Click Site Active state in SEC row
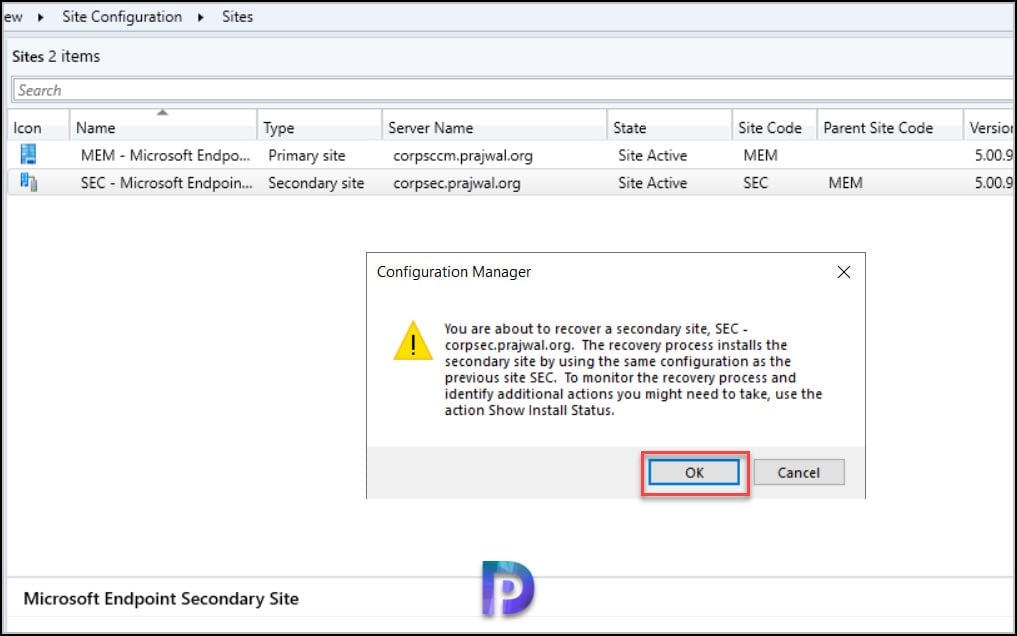 [652, 183]
